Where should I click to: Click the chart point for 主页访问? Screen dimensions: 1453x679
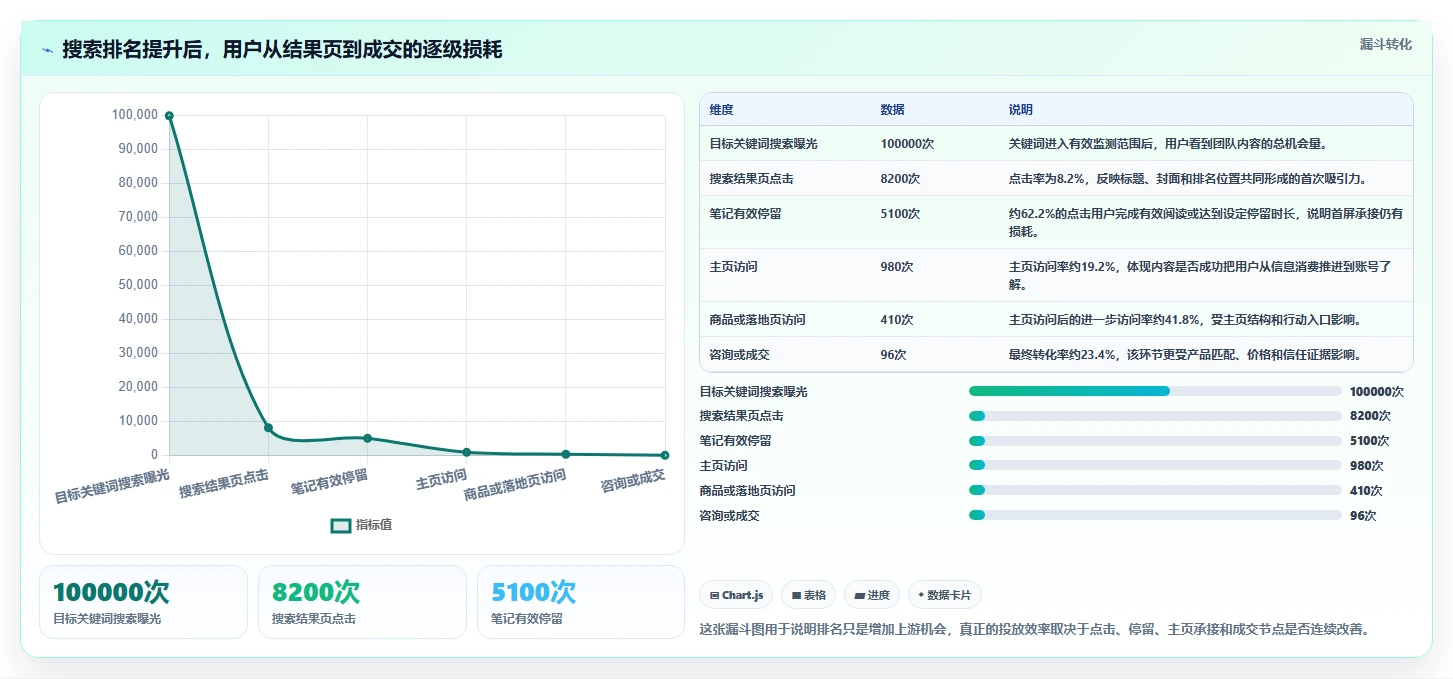point(466,452)
